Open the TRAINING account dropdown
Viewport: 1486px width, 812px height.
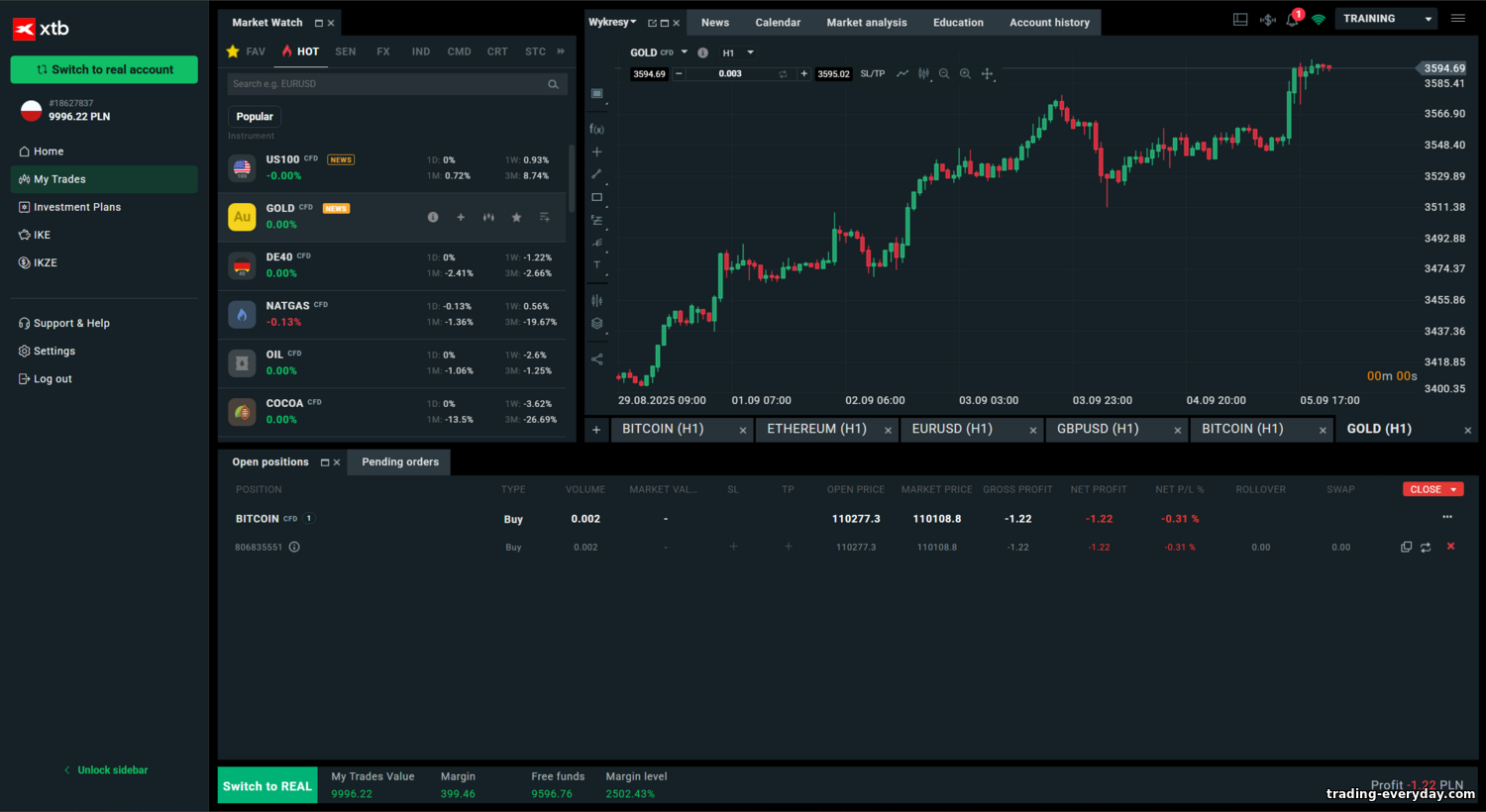pyautogui.click(x=1387, y=19)
